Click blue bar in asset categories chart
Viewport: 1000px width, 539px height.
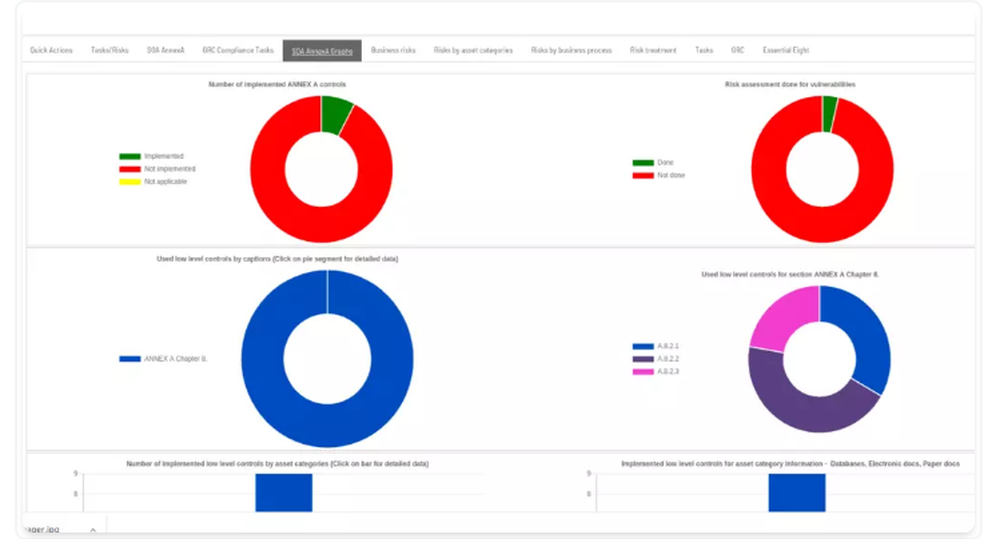click(284, 492)
